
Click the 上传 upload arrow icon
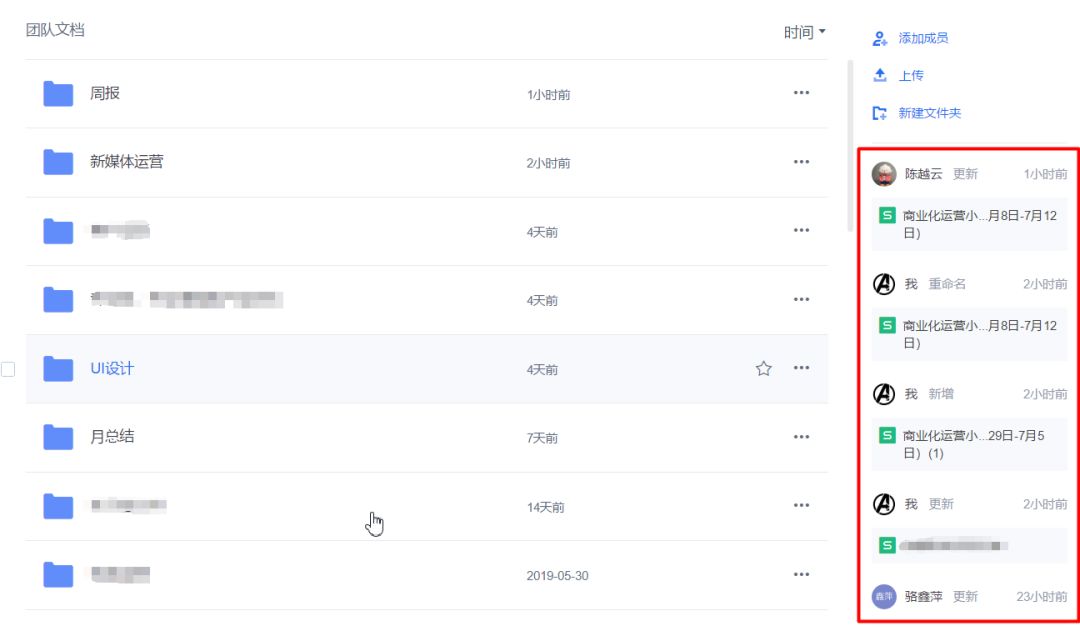tap(880, 75)
